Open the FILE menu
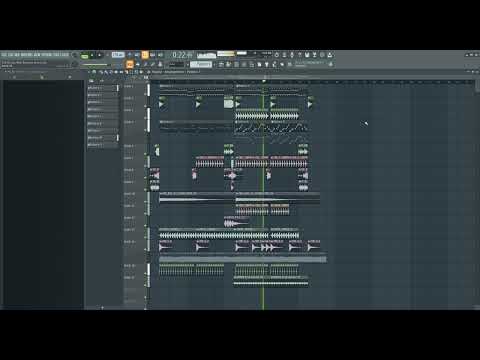 [x=4, y=54]
